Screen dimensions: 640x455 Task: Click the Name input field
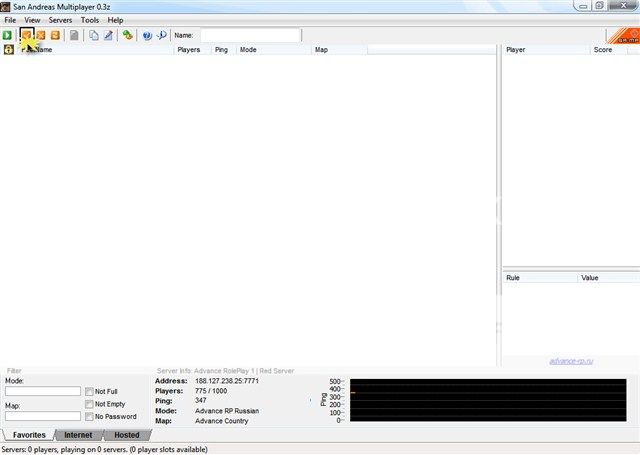(x=248, y=35)
